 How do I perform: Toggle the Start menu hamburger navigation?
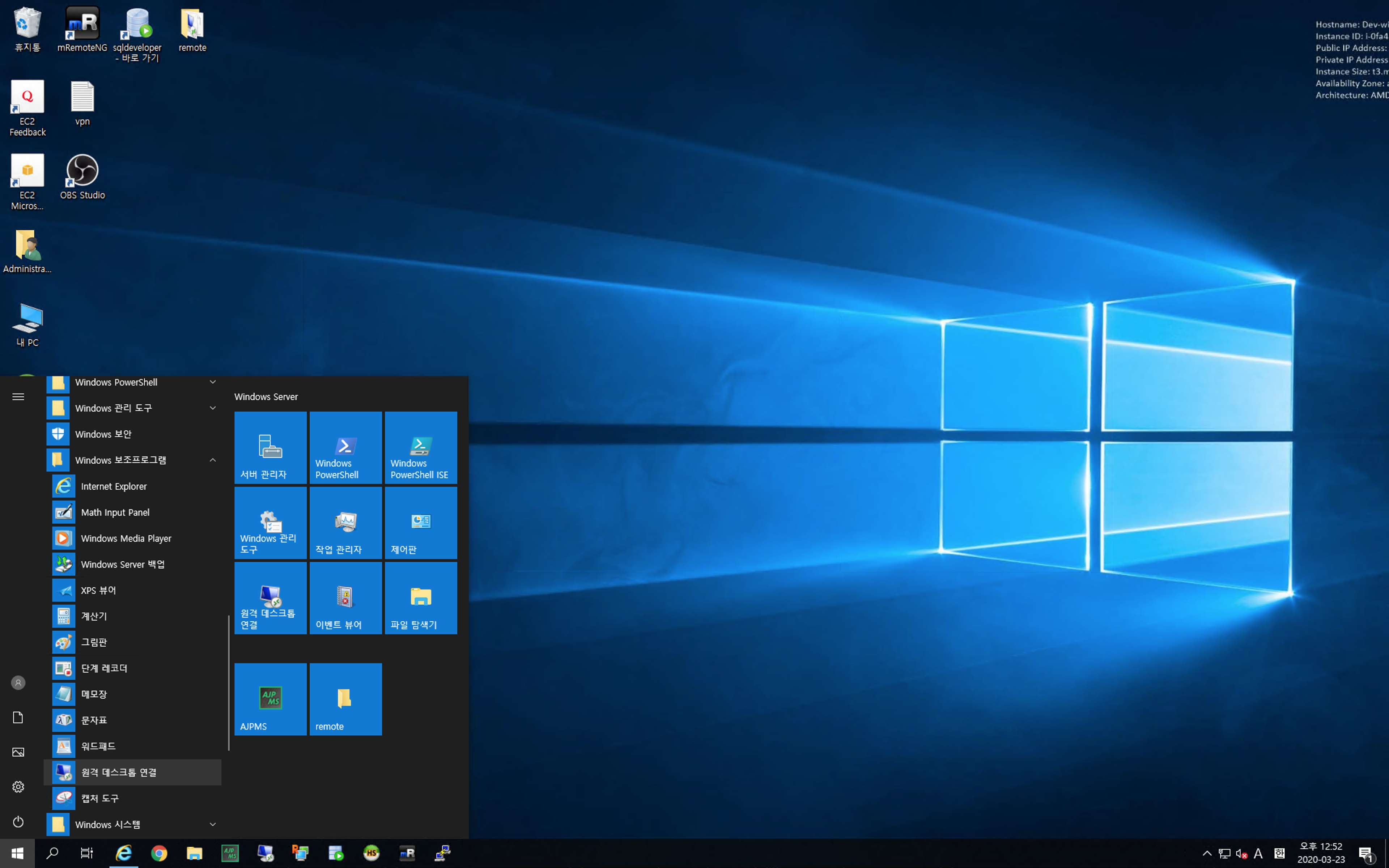point(18,397)
